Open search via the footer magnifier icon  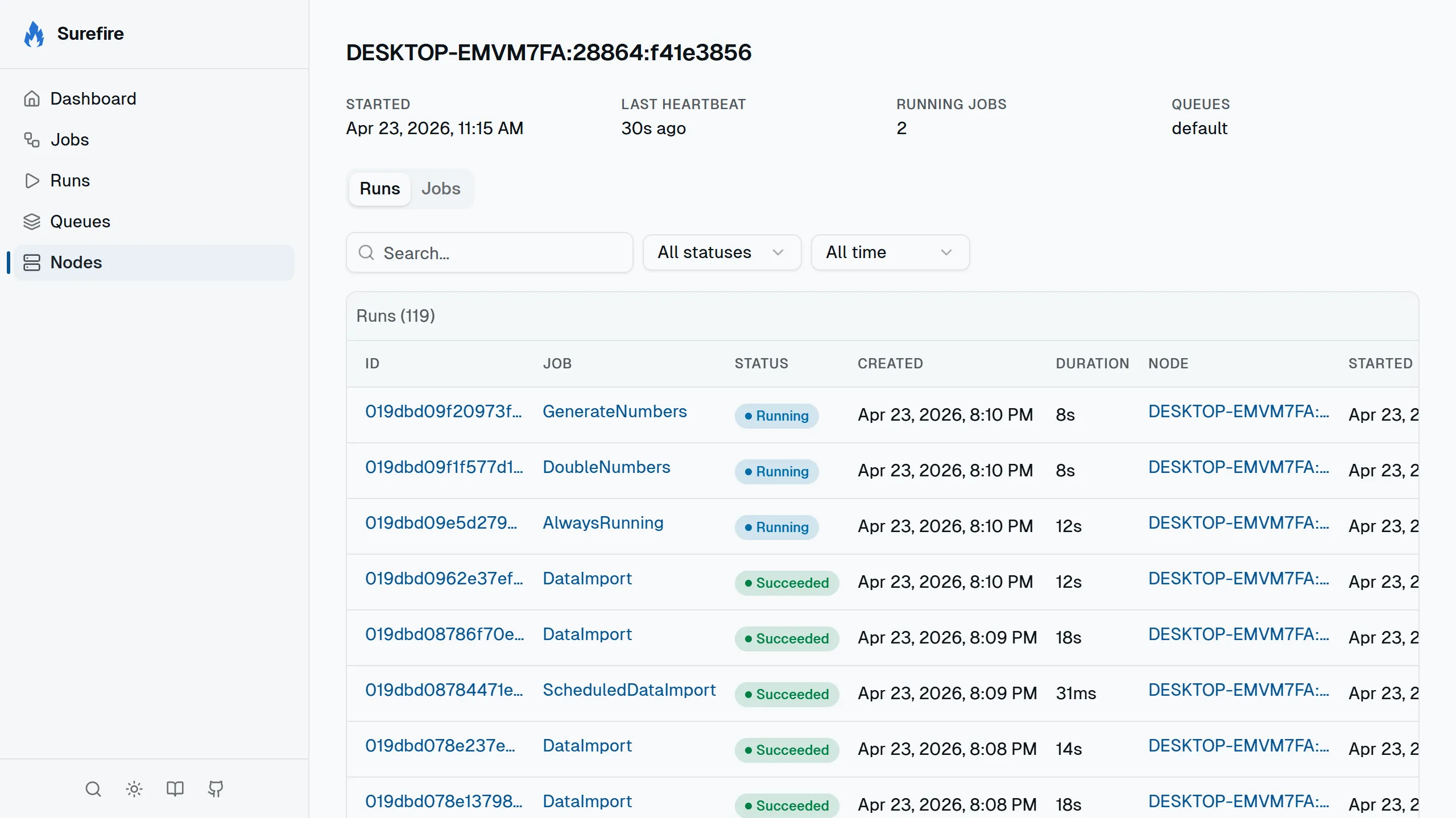[x=93, y=789]
